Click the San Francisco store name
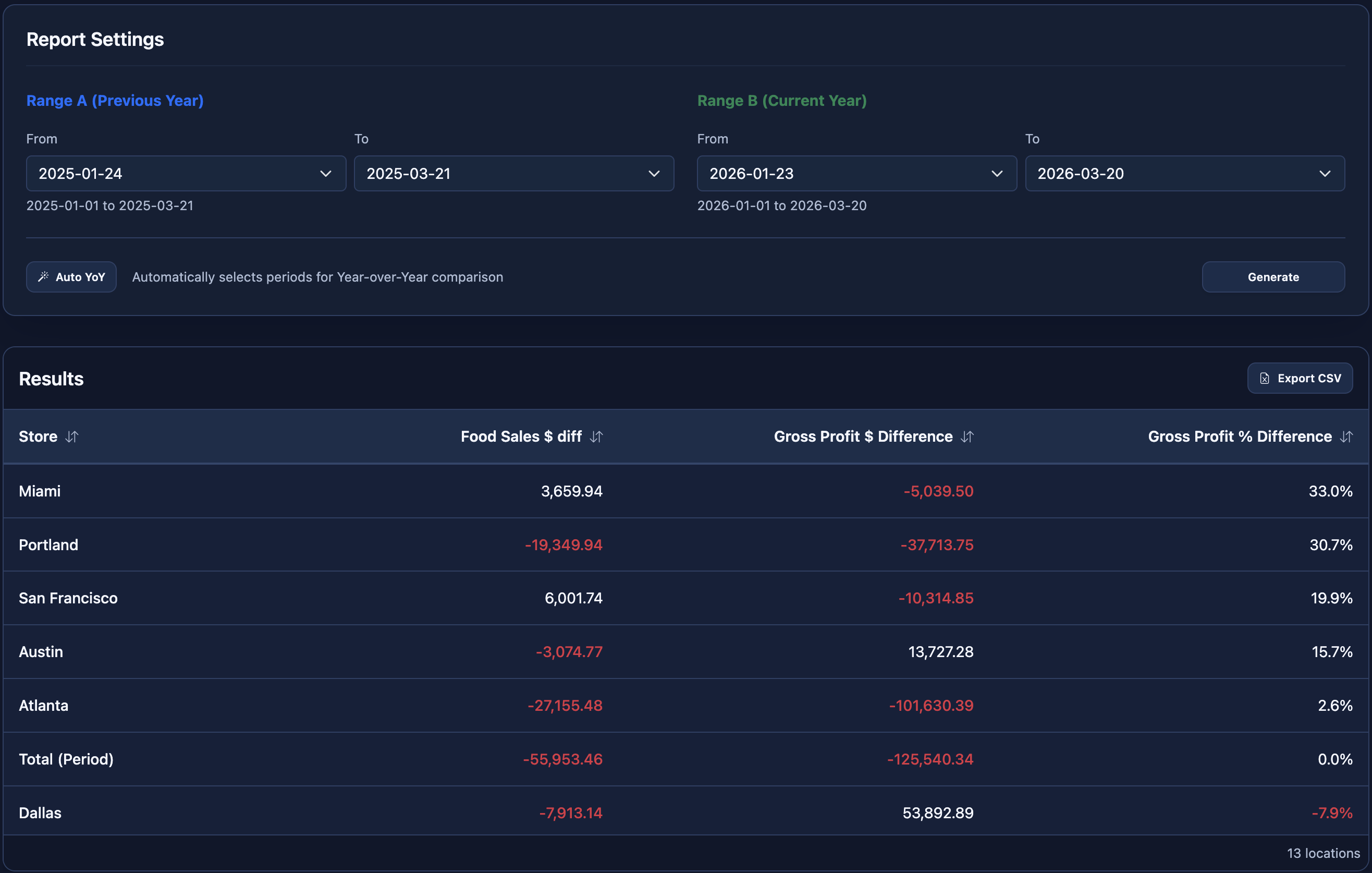This screenshot has height=873, width=1372. 68,598
